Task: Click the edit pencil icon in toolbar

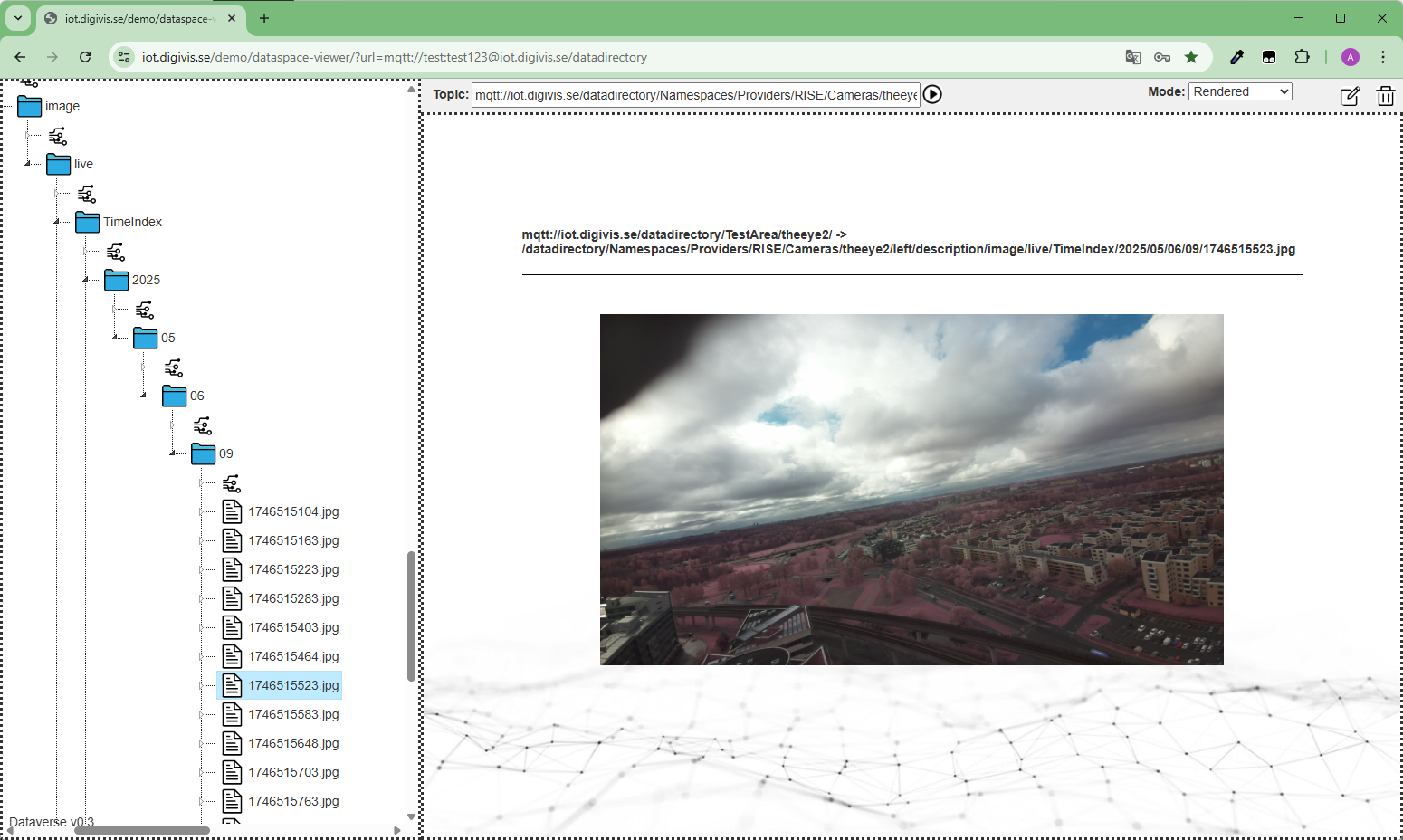Action: 1349,96
